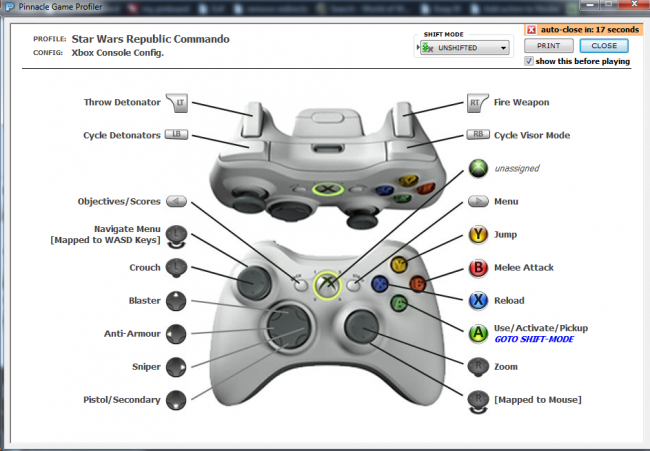This screenshot has height=451, width=650.
Task: Click the right stick icon Mapped to Mouse
Action: (478, 402)
